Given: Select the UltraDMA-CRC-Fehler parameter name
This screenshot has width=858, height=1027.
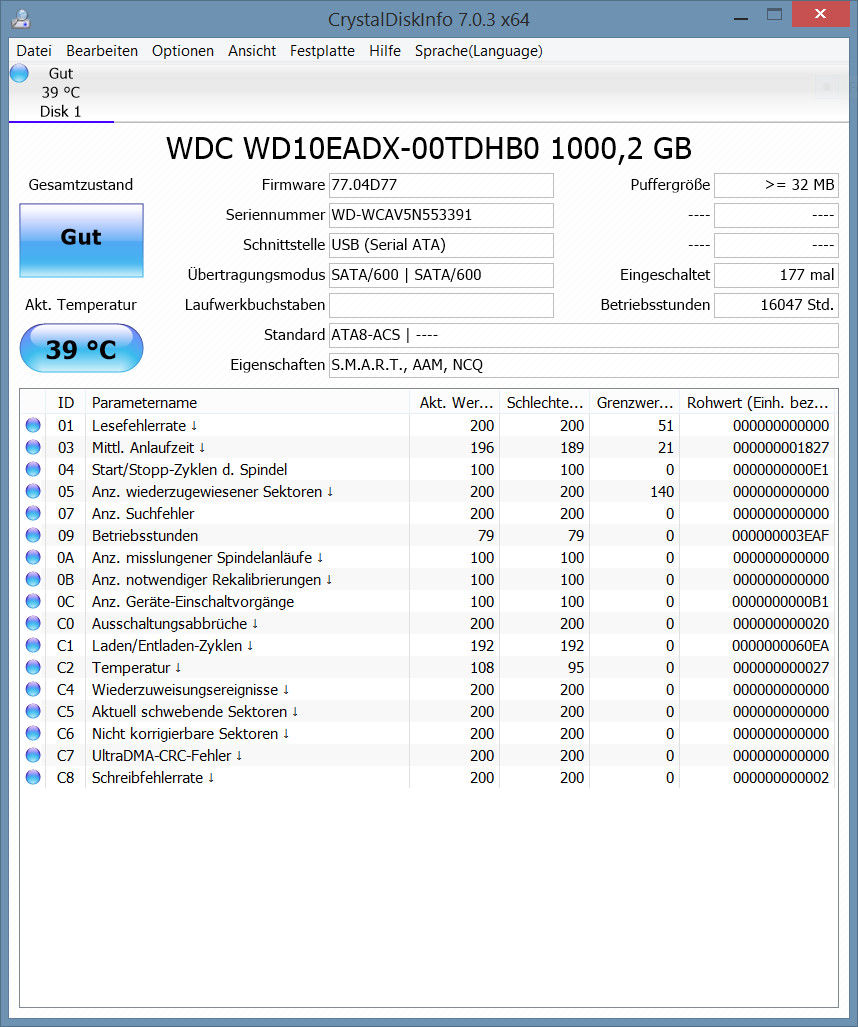Looking at the screenshot, I should tap(167, 756).
